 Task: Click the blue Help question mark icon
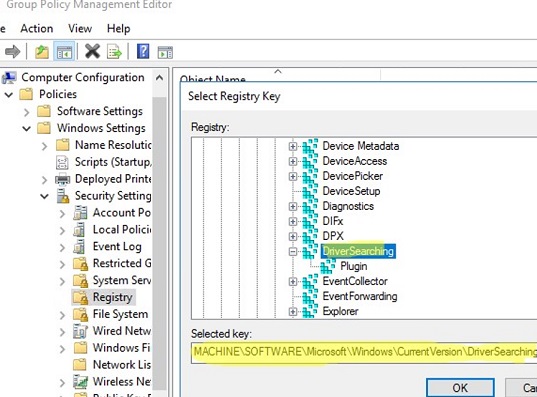click(143, 52)
